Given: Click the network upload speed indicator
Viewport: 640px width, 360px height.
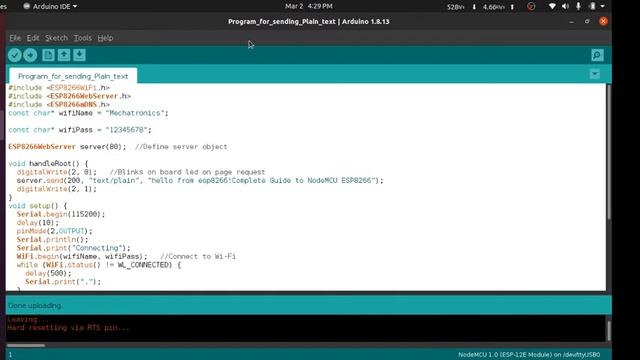Looking at the screenshot, I should tap(498, 7).
